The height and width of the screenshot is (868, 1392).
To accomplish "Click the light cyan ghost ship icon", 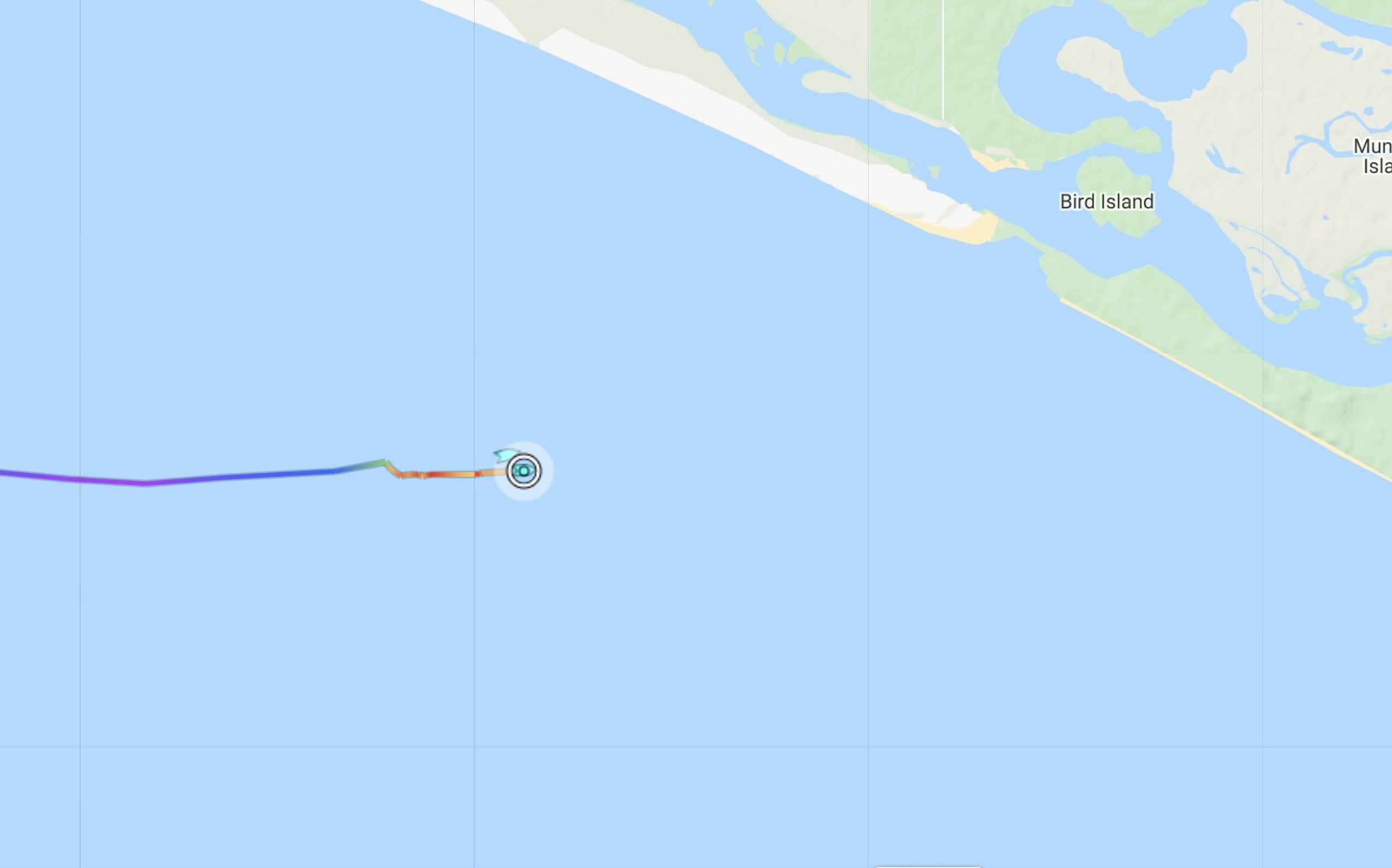I will (505, 455).
